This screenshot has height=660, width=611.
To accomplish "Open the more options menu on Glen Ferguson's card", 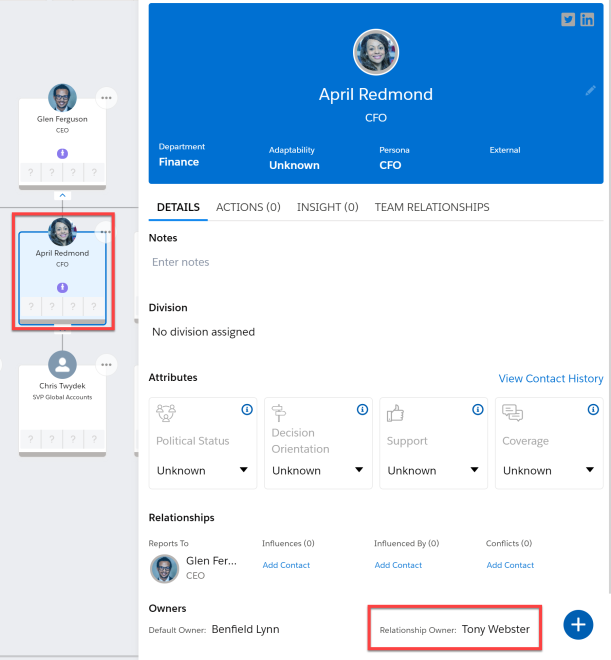I will (x=106, y=98).
